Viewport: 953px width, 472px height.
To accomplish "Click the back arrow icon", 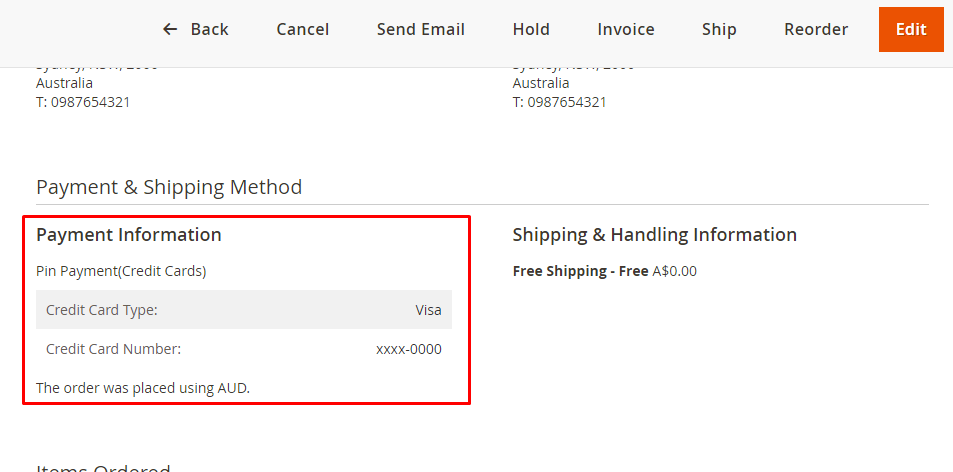I will pos(170,30).
